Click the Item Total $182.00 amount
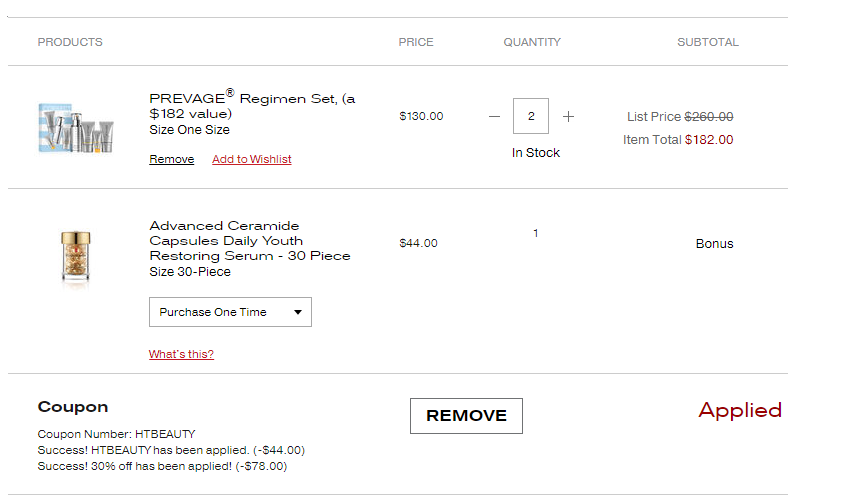This screenshot has width=848, height=504. click(709, 140)
